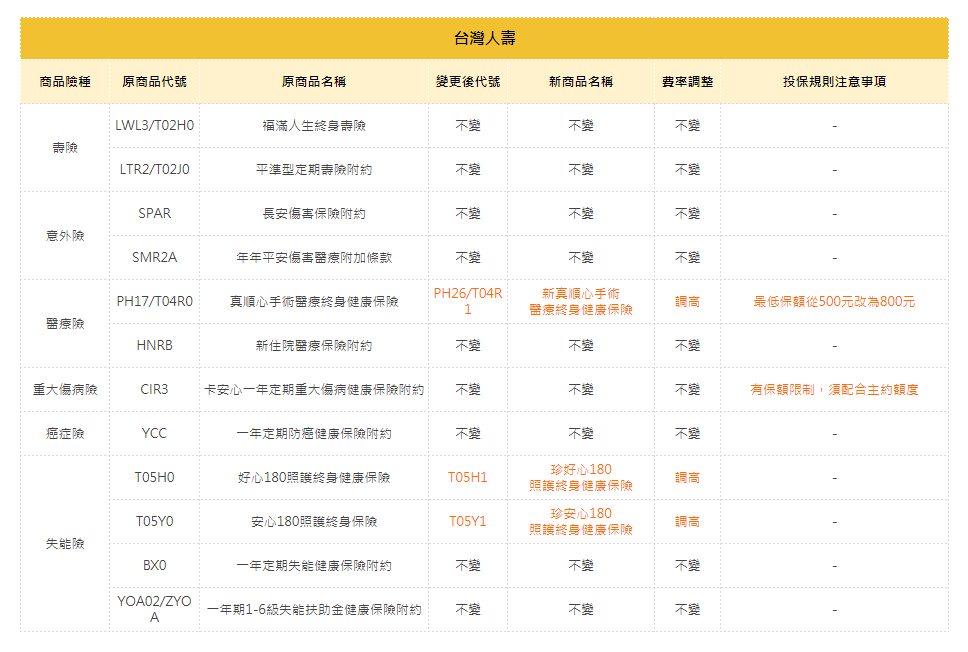The image size is (968, 652).
Task: Click product name 平準型定期壽險附約
Action: [x=314, y=169]
